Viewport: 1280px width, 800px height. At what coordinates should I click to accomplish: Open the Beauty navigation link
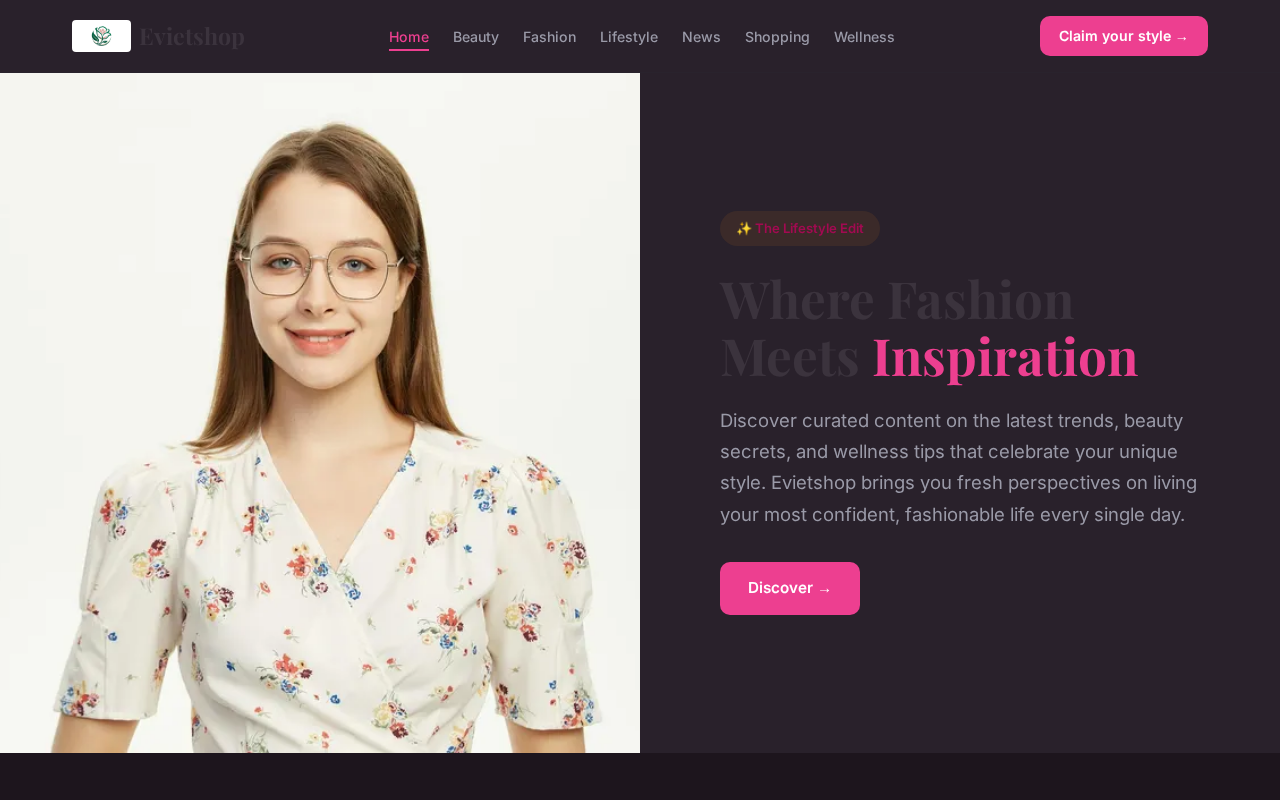pos(476,37)
